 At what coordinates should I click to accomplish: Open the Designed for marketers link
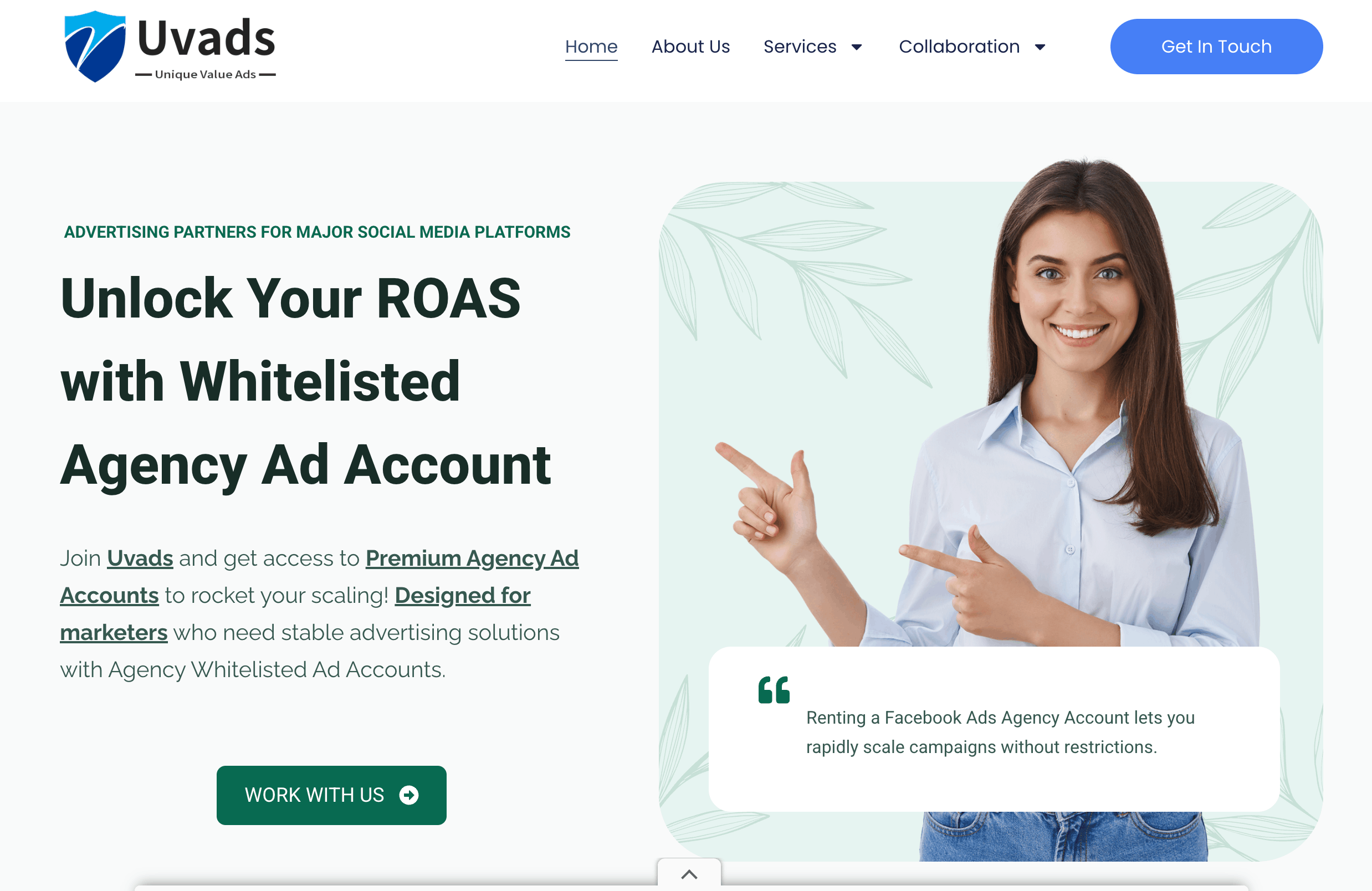(x=295, y=614)
